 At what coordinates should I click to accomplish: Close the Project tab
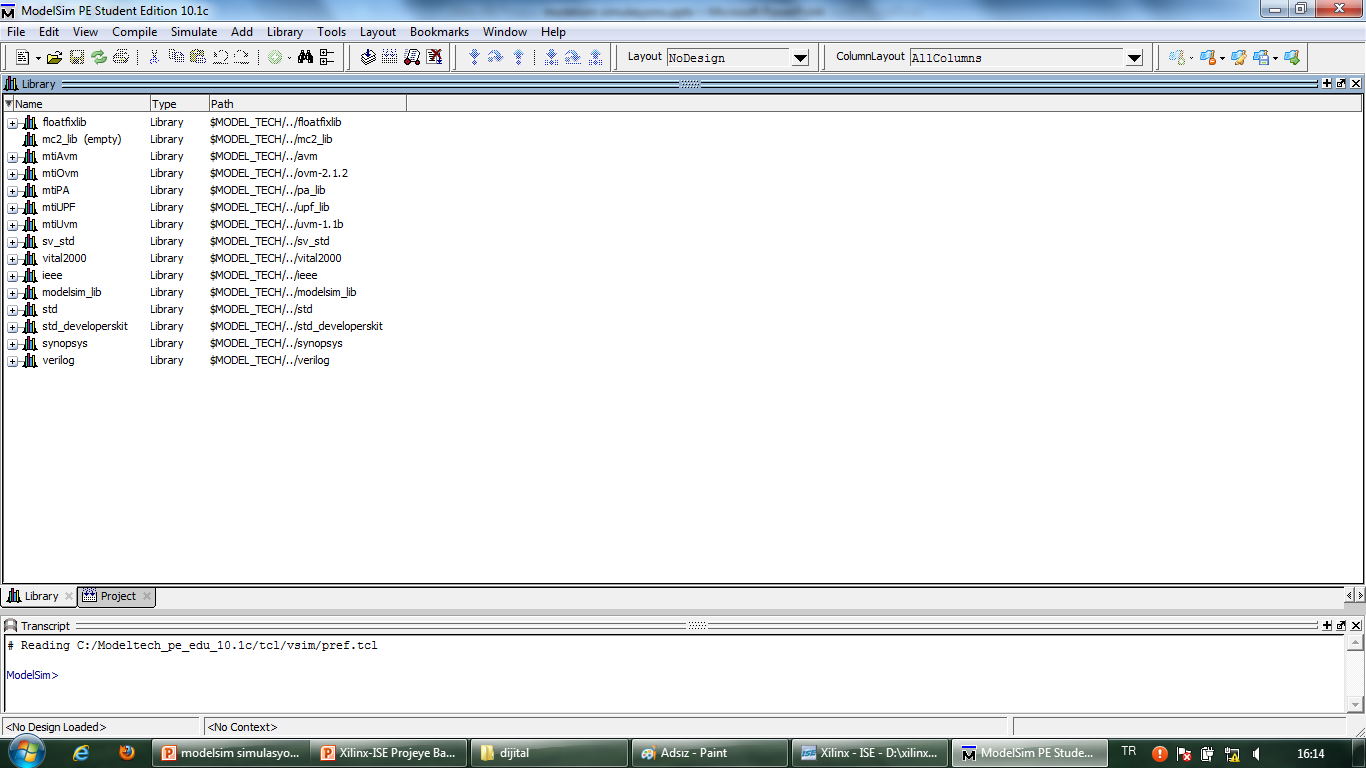pos(147,596)
